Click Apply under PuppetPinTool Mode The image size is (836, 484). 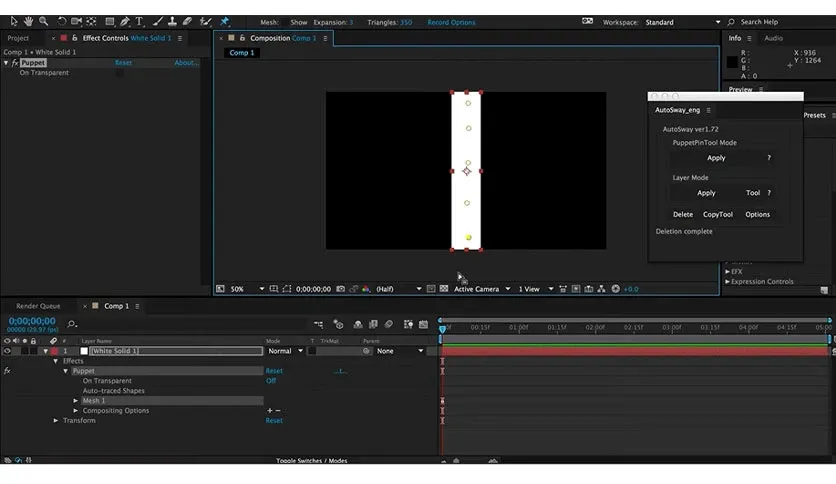(x=716, y=158)
